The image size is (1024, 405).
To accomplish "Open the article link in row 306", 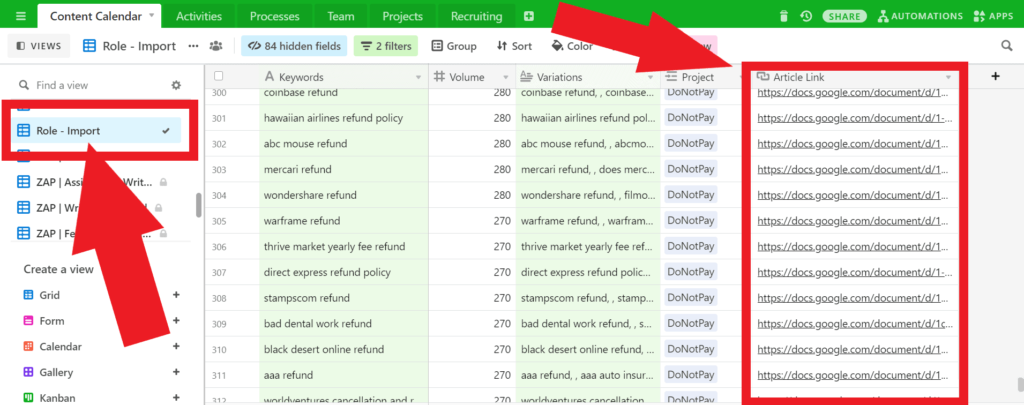I will tap(852, 246).
